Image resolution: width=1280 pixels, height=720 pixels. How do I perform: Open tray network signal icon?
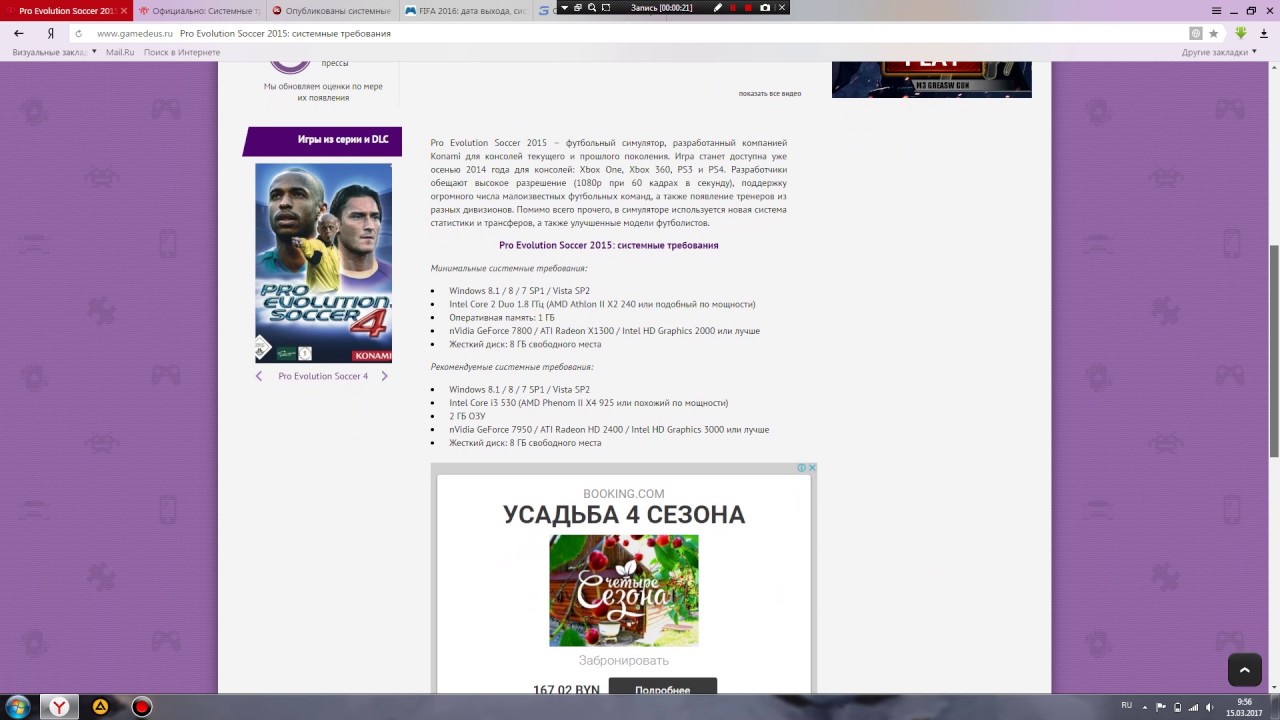pyautogui.click(x=1194, y=707)
